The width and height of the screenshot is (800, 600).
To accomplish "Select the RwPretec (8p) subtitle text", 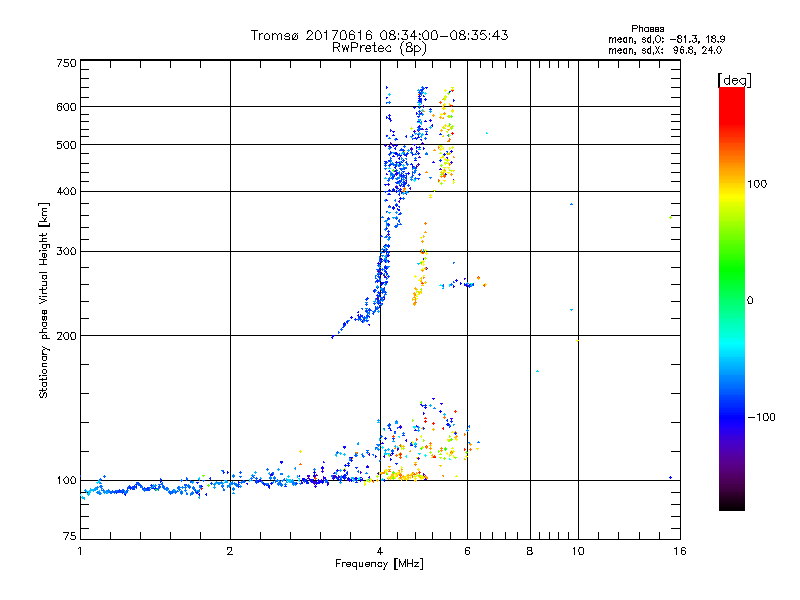I will [x=379, y=47].
